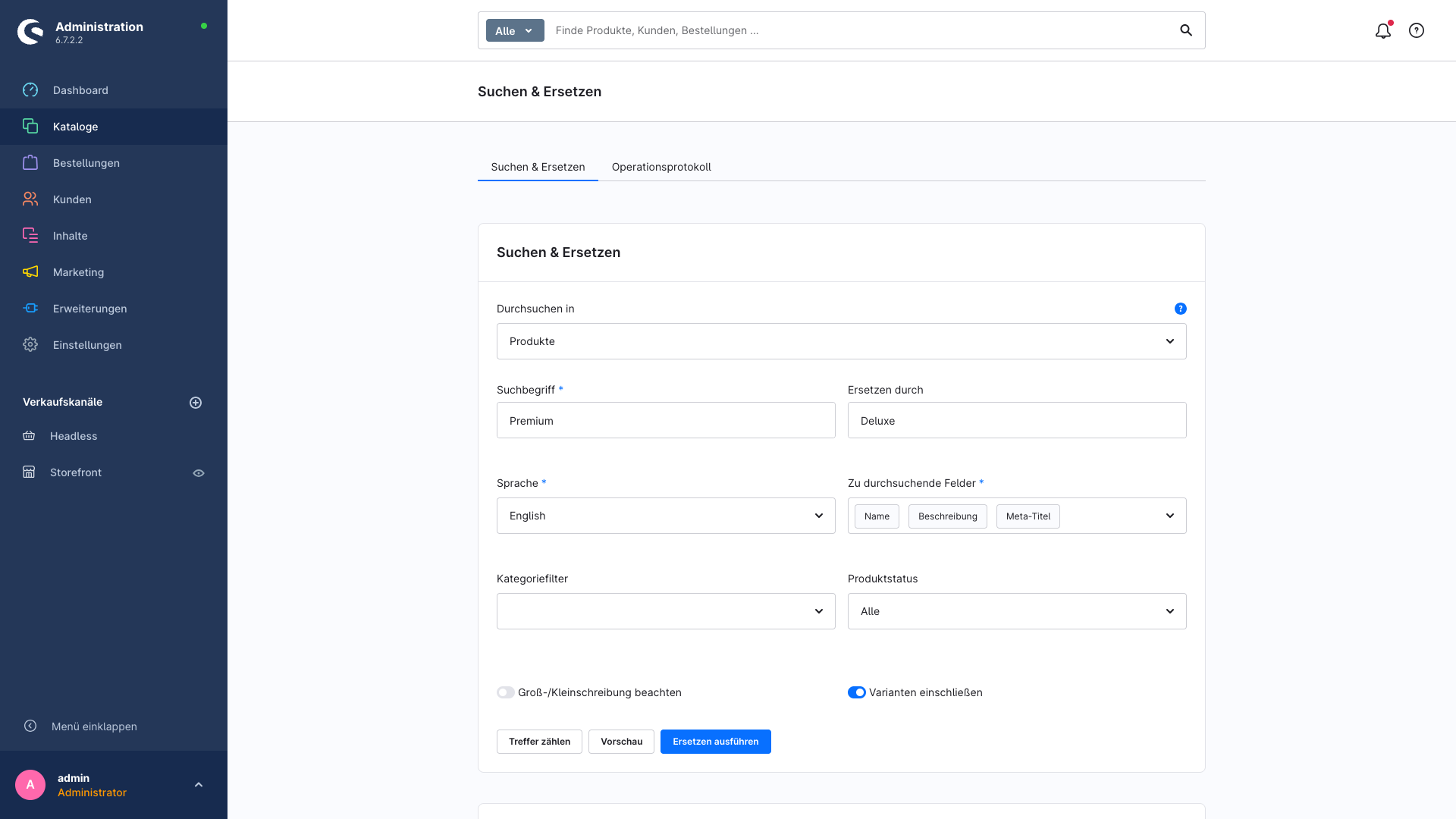Expand the admin user menu chevron
Screen dimensions: 1456x819
199,785
